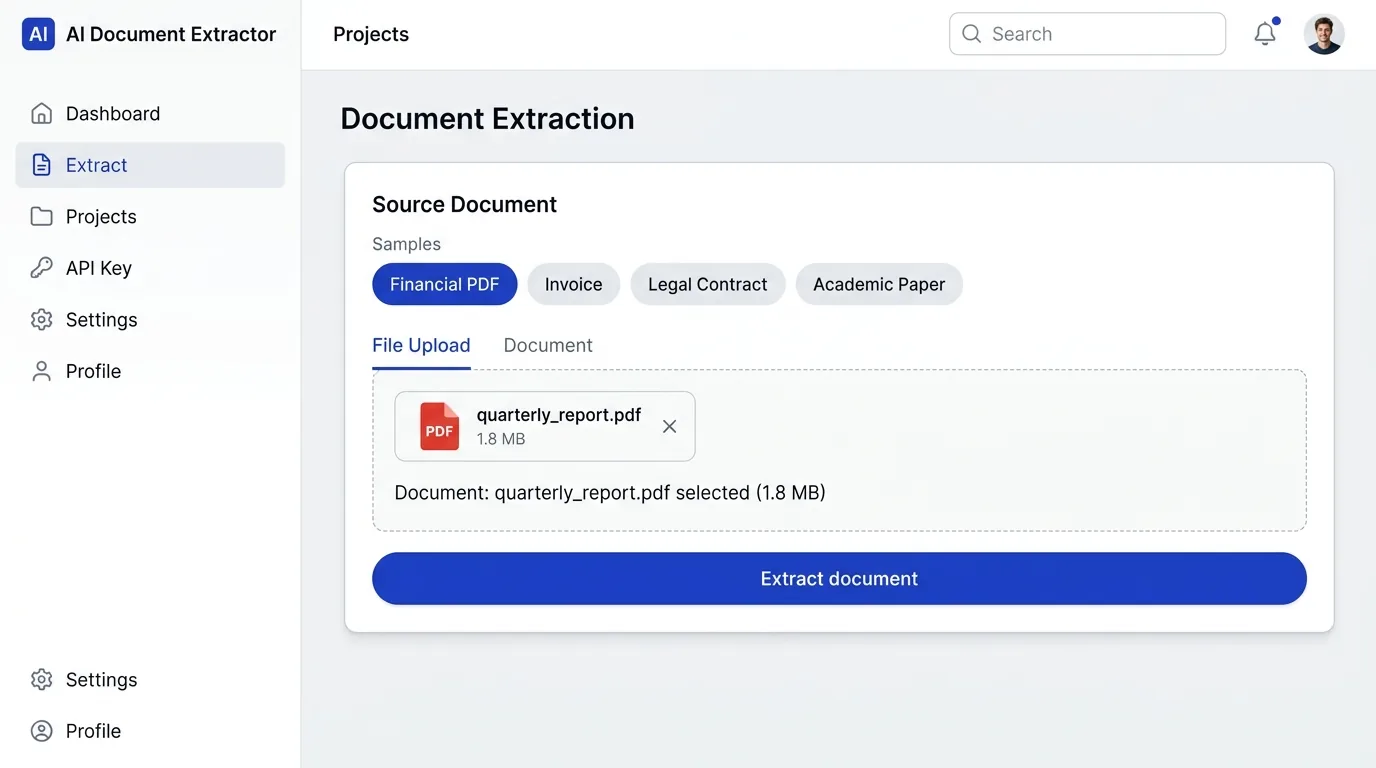Select the Invoice sample chip
The width and height of the screenshot is (1376, 768).
point(573,284)
